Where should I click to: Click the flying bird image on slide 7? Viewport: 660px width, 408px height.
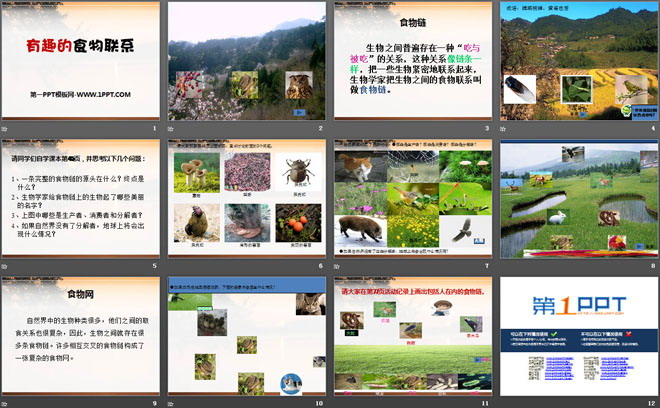click(x=463, y=230)
